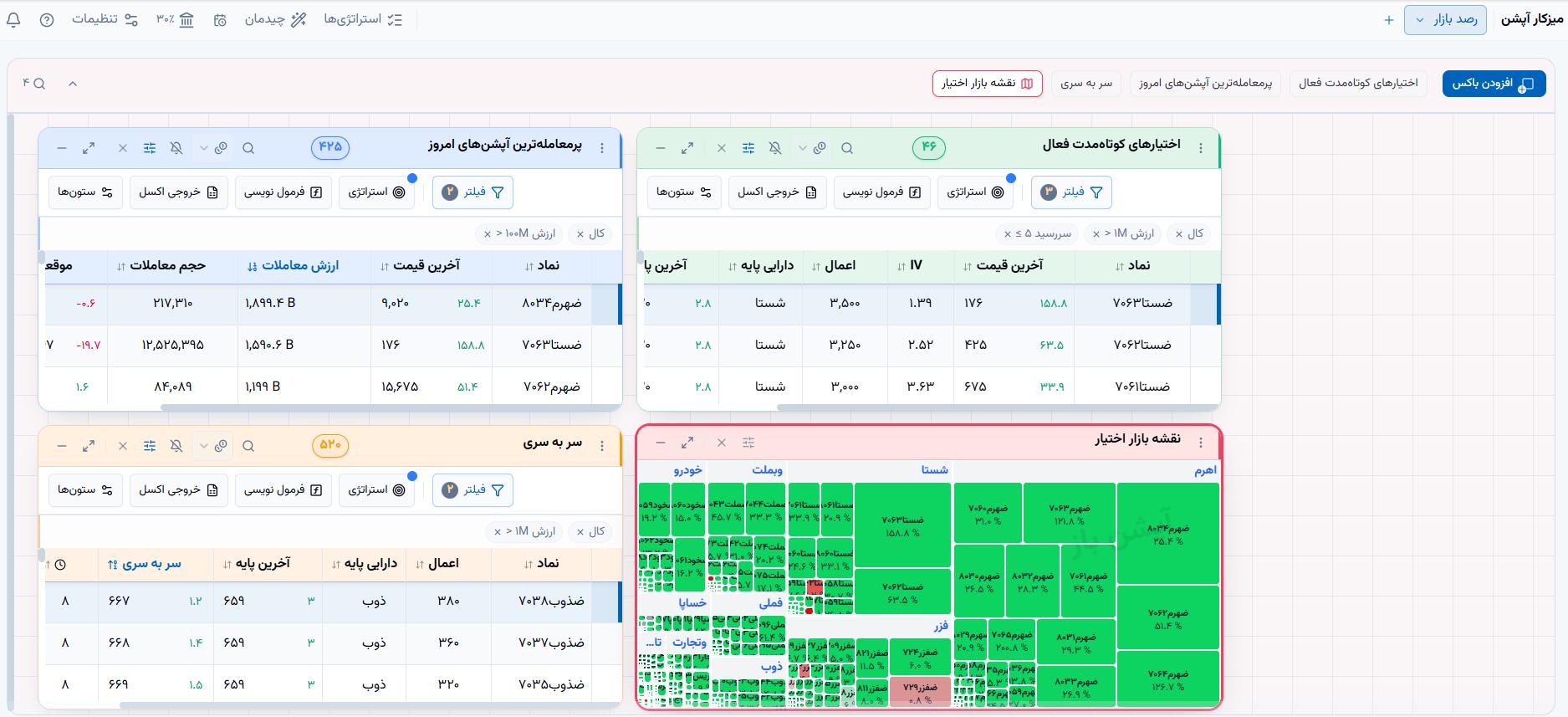Sort by IV column header
Screen dimensions: 1568x717
coord(909,266)
